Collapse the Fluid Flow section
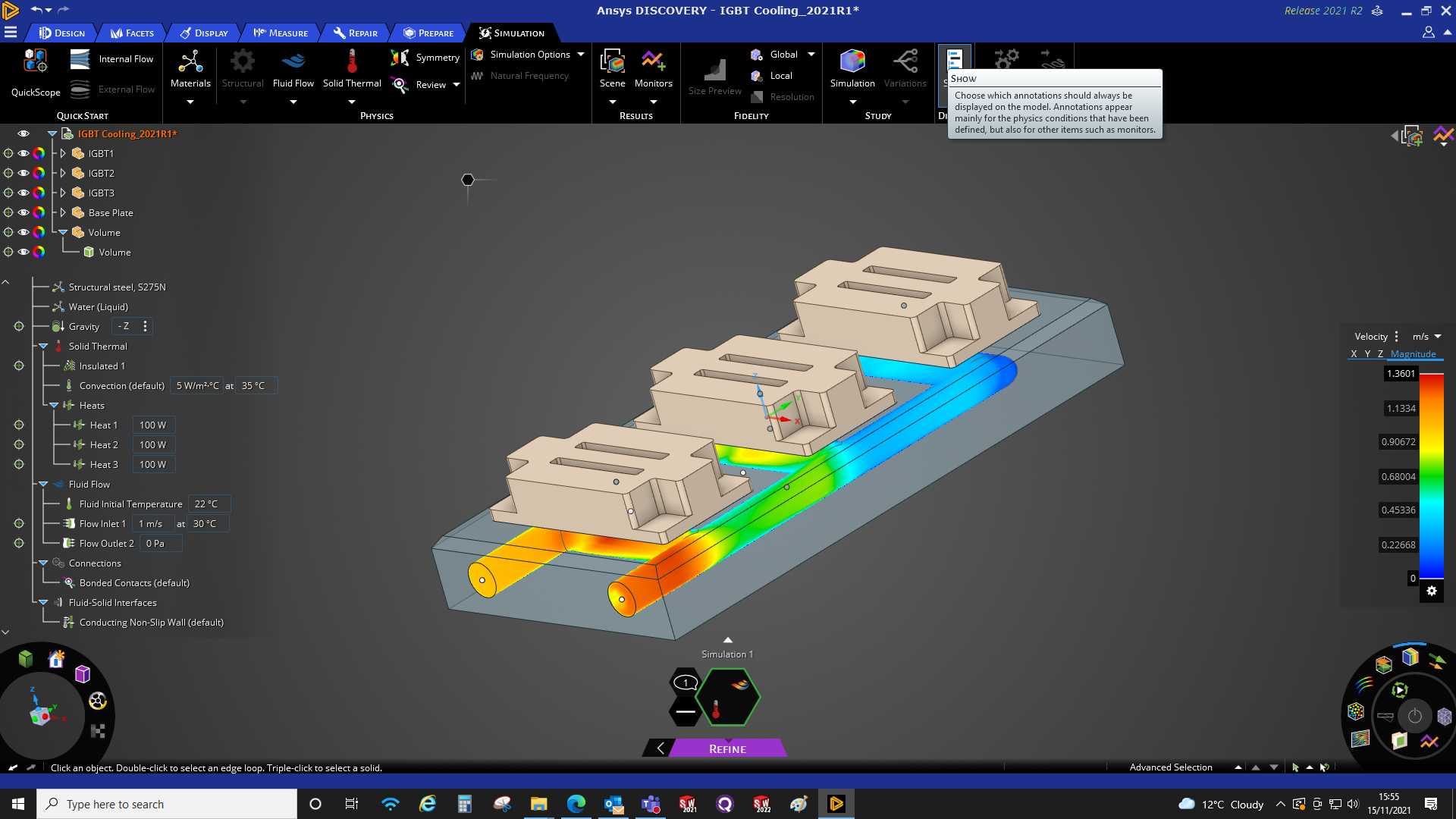This screenshot has width=1456, height=819. 43,485
